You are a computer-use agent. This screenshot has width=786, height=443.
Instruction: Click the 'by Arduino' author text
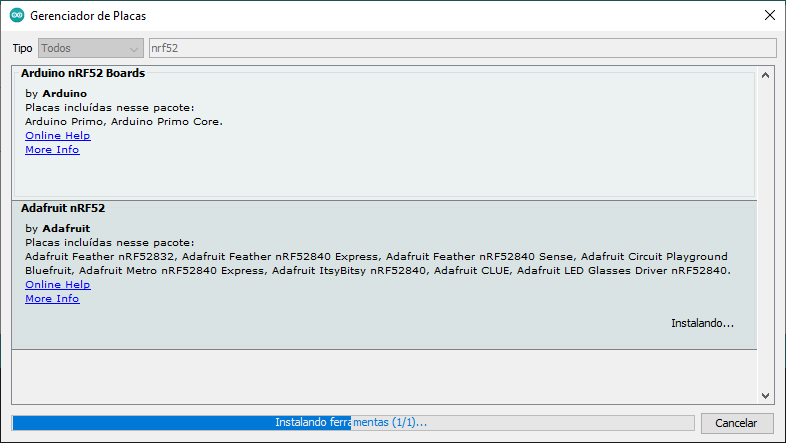click(56, 94)
